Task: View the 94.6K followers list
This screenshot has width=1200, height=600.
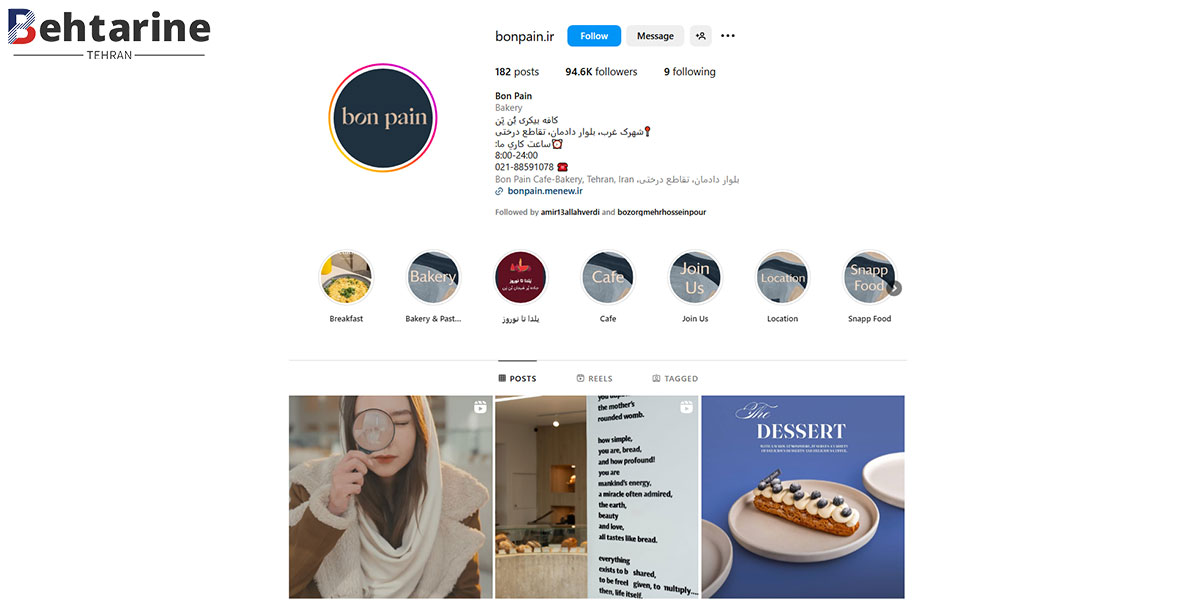Action: pos(601,72)
